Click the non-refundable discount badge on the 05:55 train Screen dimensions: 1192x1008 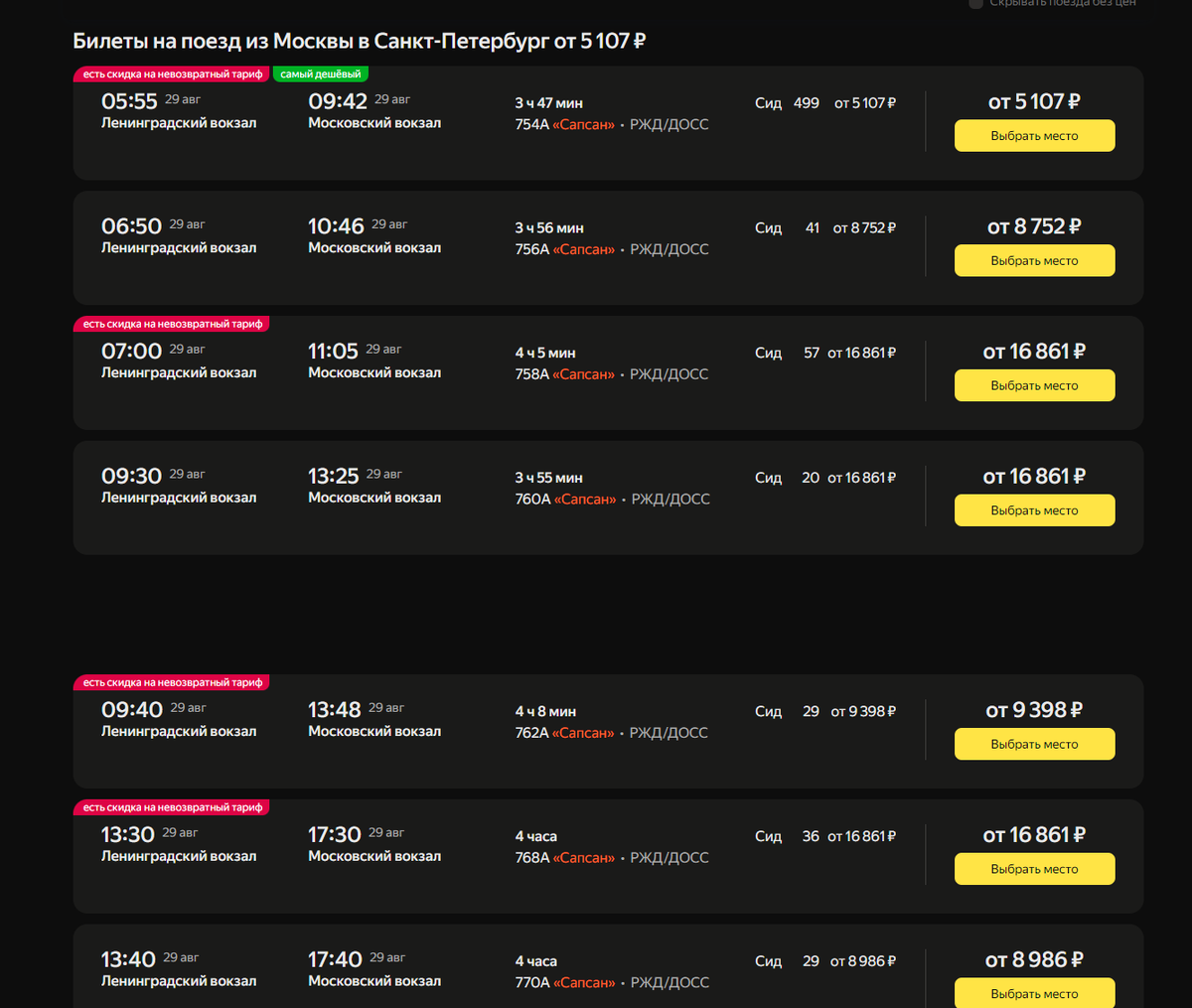click(x=172, y=74)
